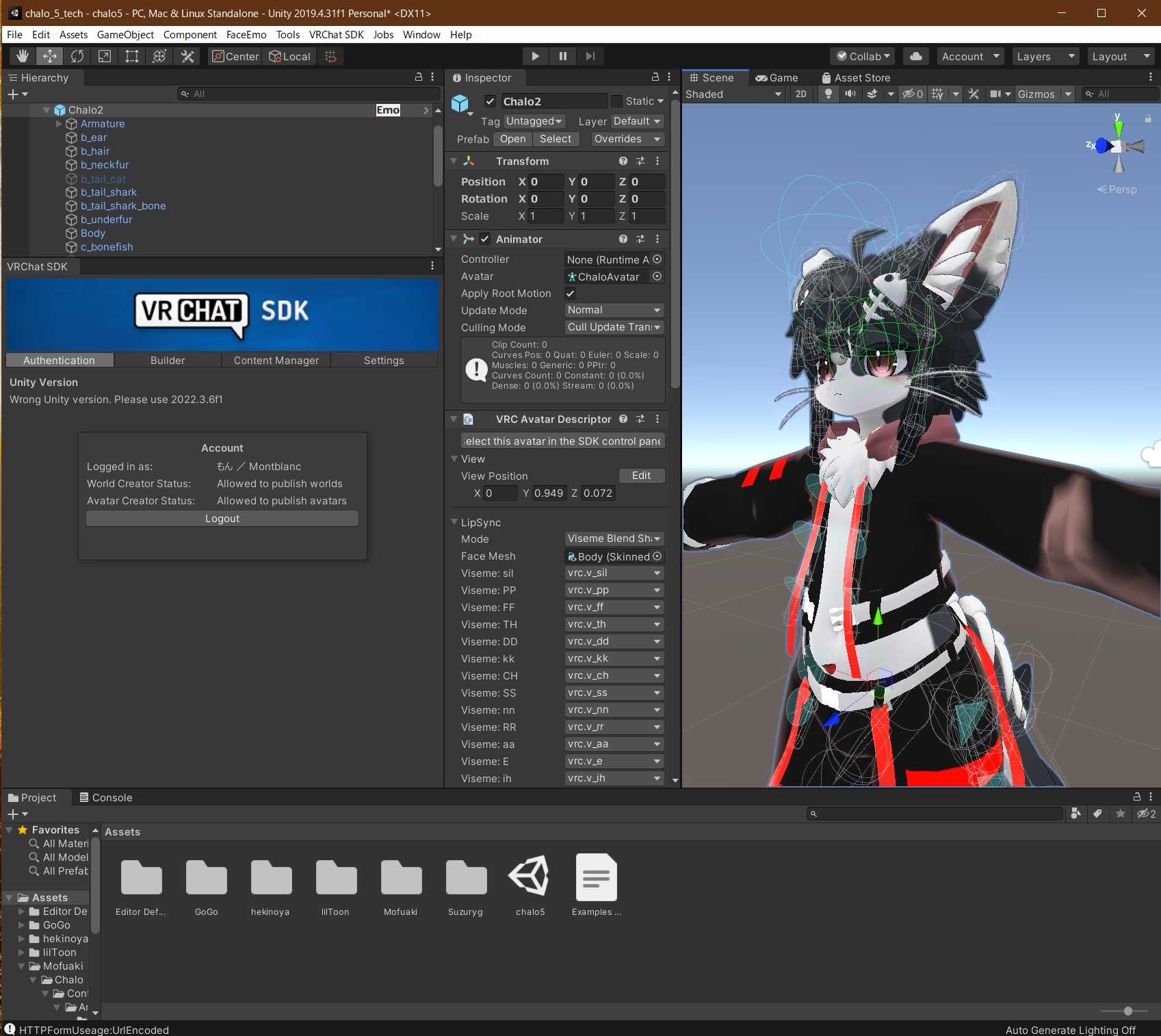Click the scene component tools icon
This screenshot has height=1036, width=1161.
974,94
